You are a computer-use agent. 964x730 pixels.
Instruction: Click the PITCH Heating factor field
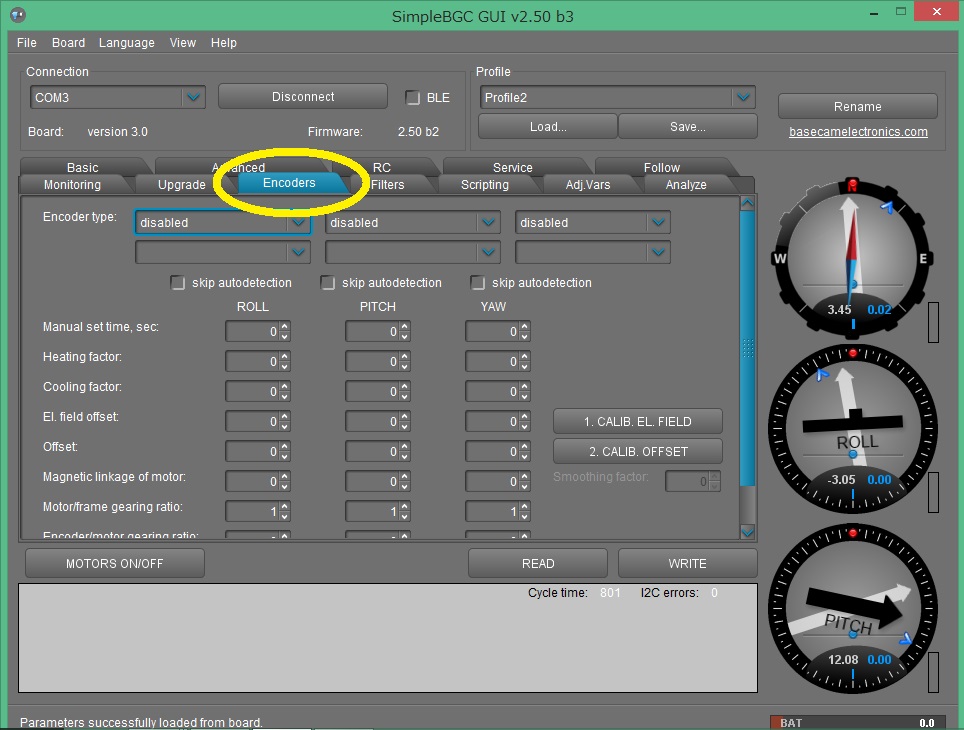click(x=377, y=362)
